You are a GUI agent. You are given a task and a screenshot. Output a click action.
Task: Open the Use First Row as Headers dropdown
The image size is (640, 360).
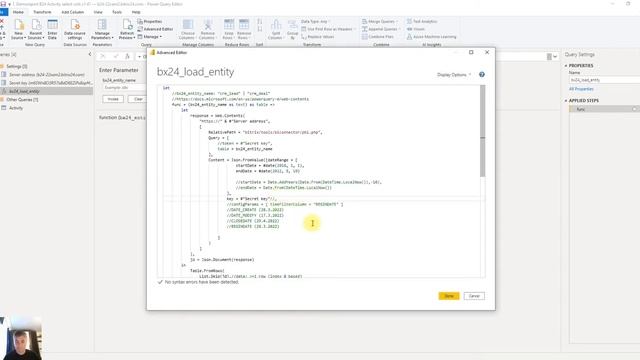click(329, 29)
